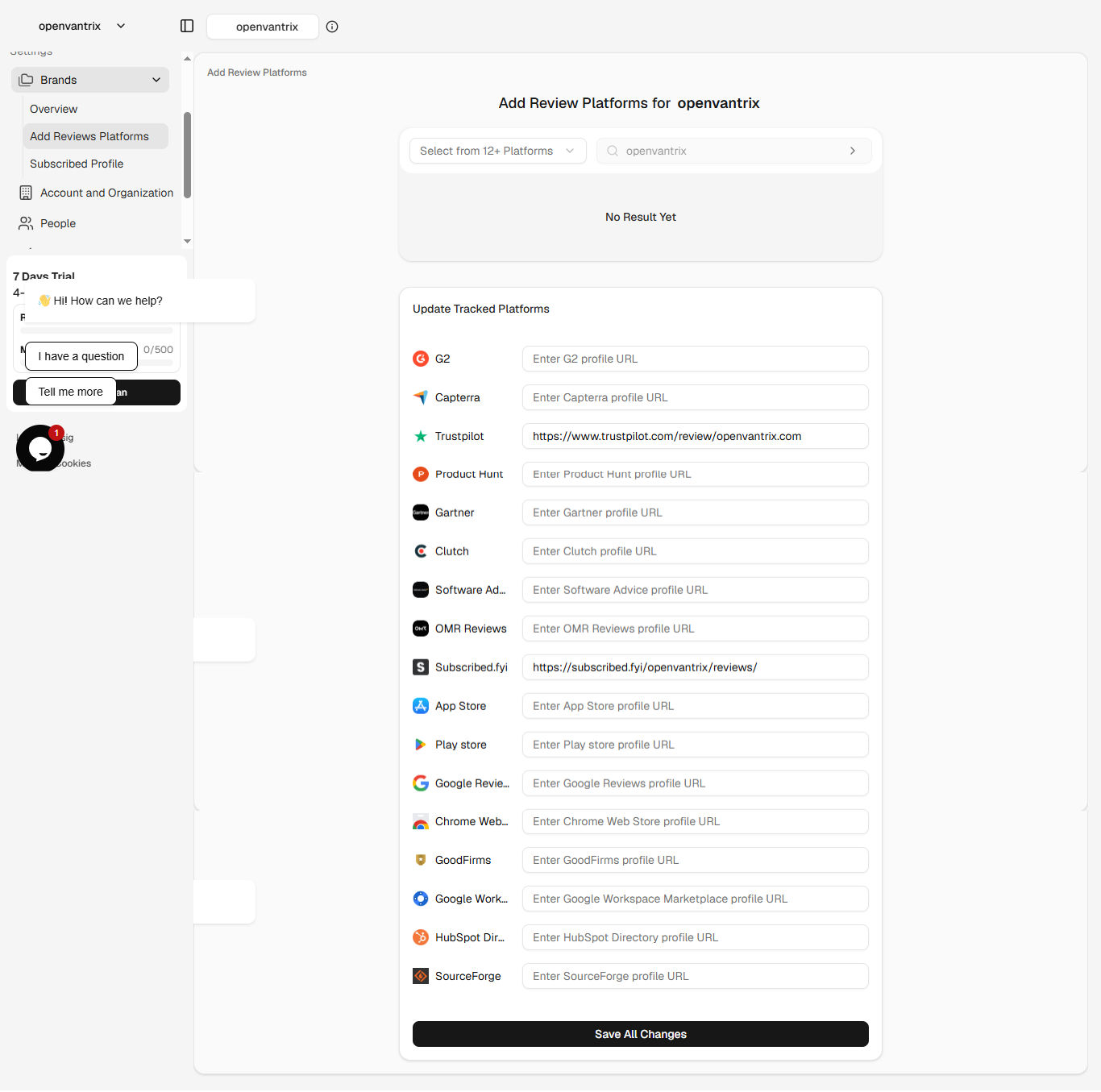This screenshot has height=1092, width=1101.
Task: Click the People icon in sidebar
Action: (x=26, y=223)
